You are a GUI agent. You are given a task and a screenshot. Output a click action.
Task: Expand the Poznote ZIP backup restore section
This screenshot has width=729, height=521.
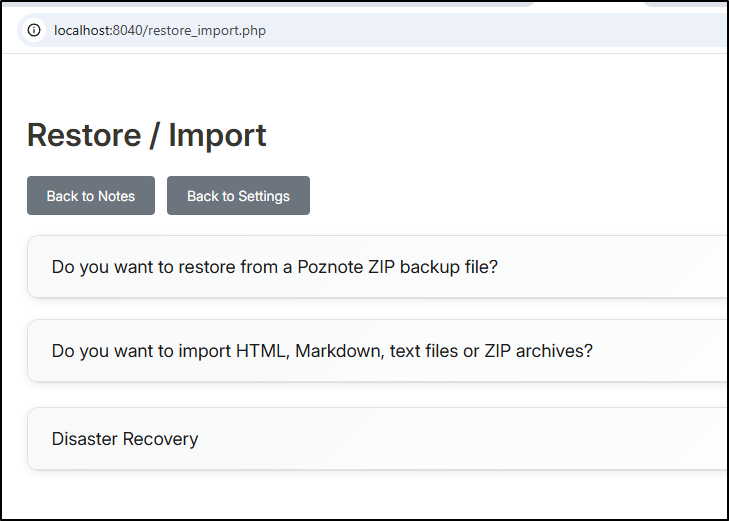point(275,268)
